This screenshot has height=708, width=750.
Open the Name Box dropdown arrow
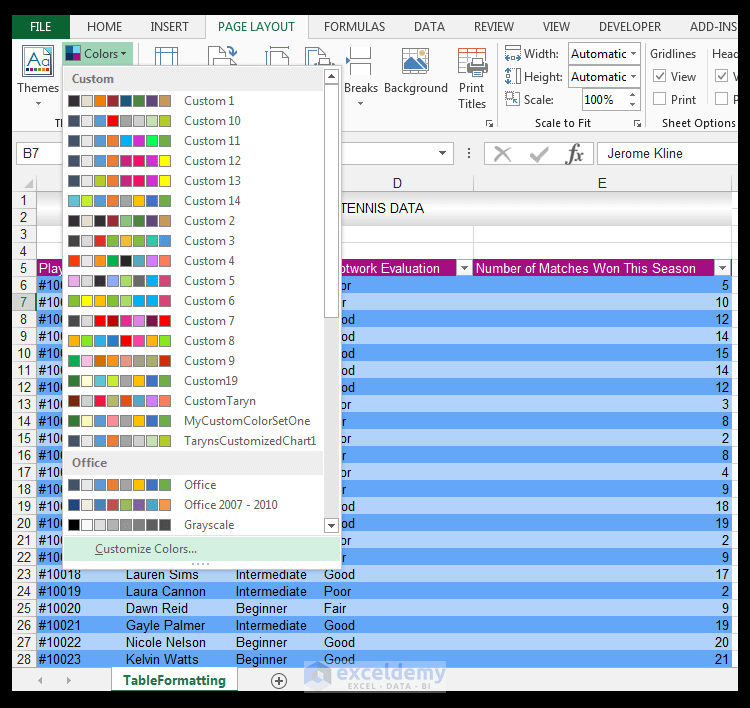click(x=442, y=153)
